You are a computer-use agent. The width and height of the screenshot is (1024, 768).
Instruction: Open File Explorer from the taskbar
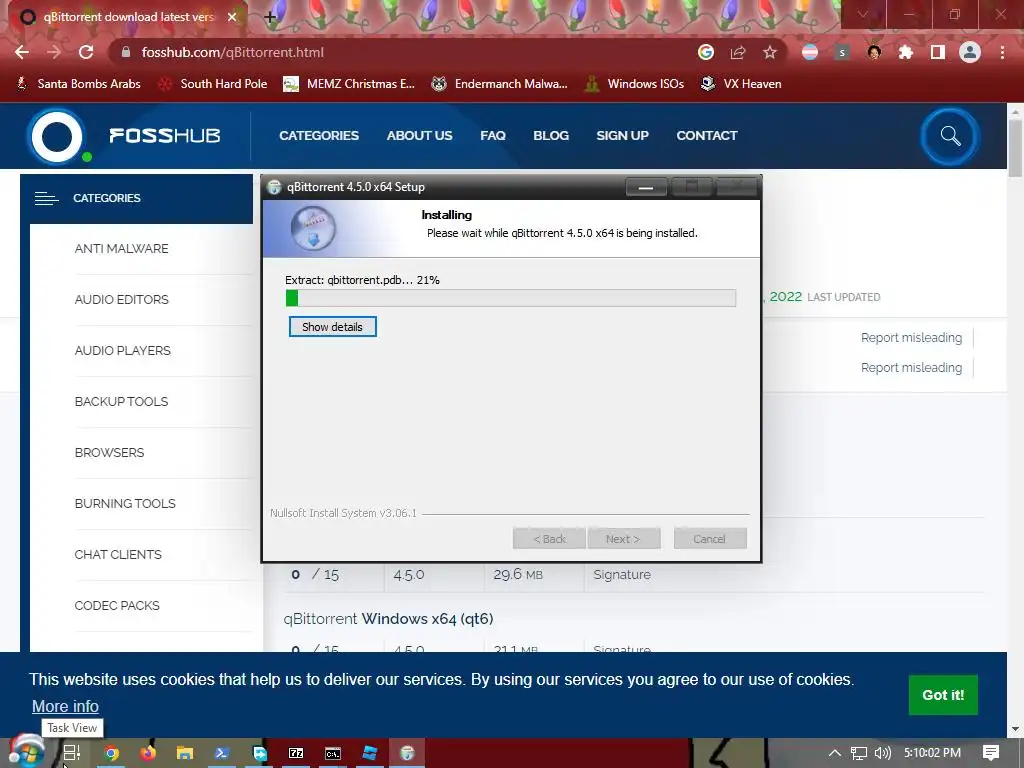pyautogui.click(x=185, y=753)
